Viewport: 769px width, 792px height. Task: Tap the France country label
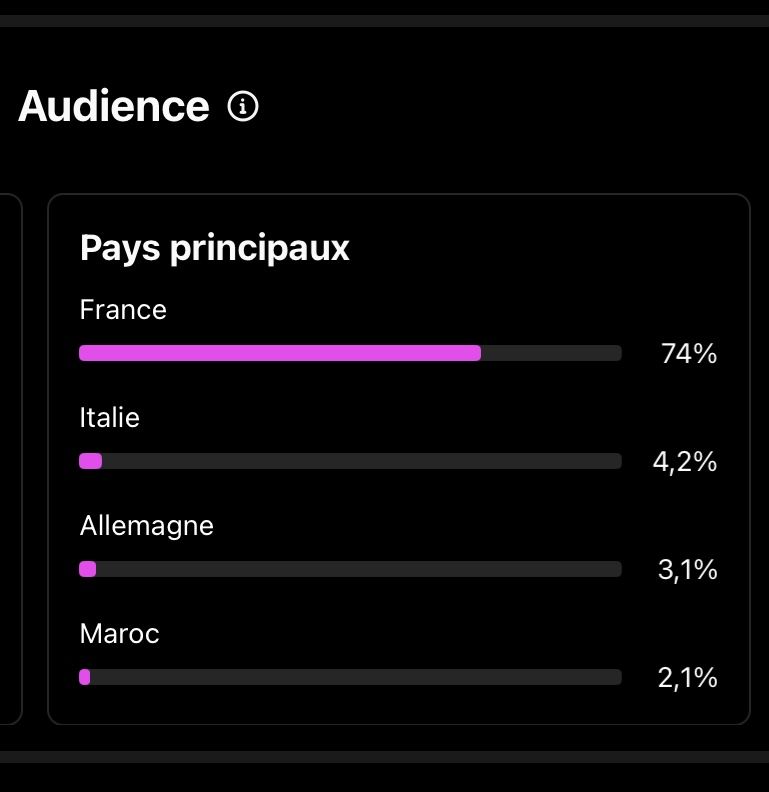(x=123, y=309)
